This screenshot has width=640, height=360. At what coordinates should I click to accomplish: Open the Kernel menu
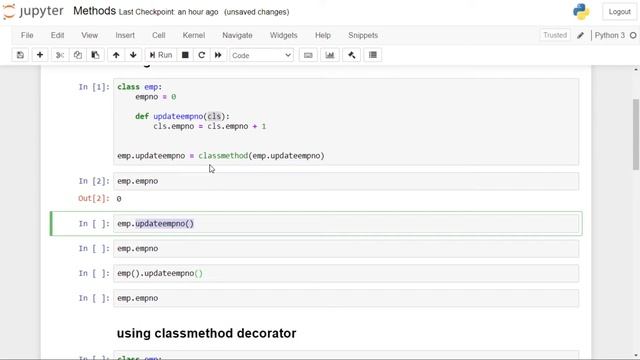pos(193,36)
